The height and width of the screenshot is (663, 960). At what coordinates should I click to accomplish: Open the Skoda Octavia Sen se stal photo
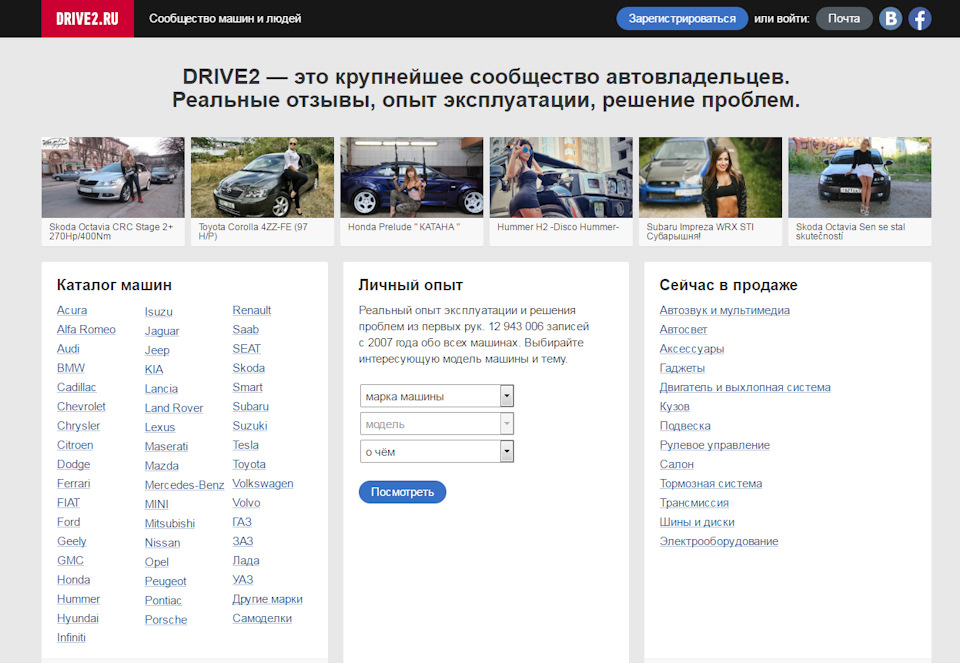[860, 178]
